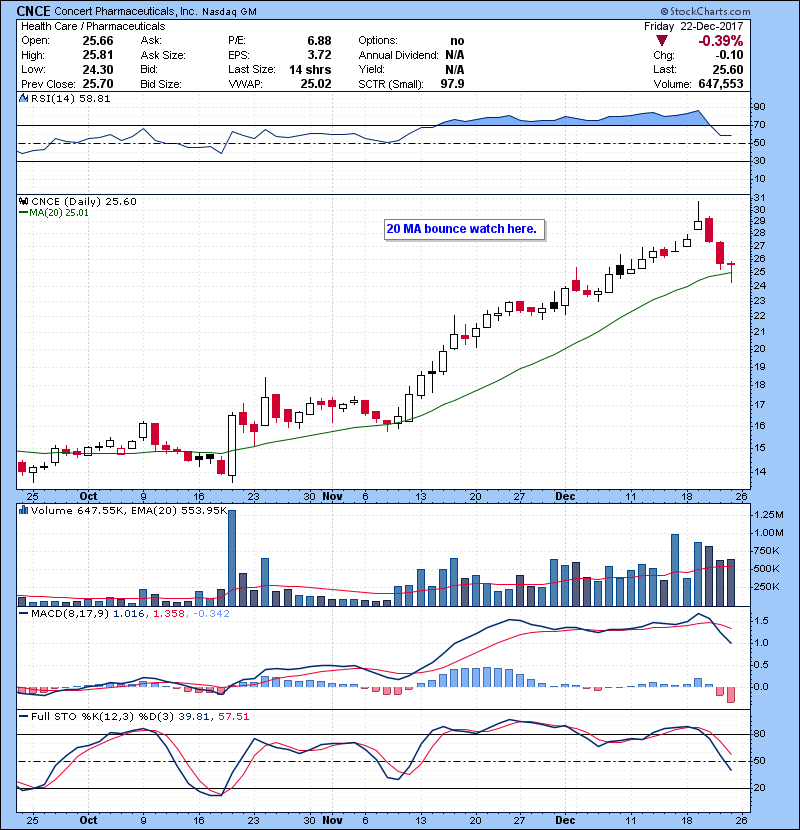The width and height of the screenshot is (800, 830).
Task: Click the Volume bars legend icon
Action: (23, 510)
